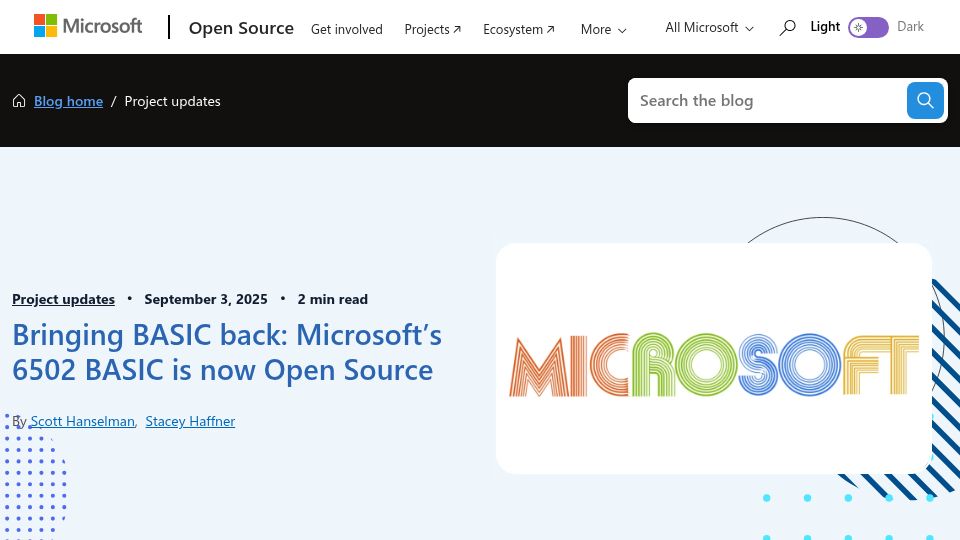960x540 pixels.
Task: Click the blue blog search button
Action: 925,100
